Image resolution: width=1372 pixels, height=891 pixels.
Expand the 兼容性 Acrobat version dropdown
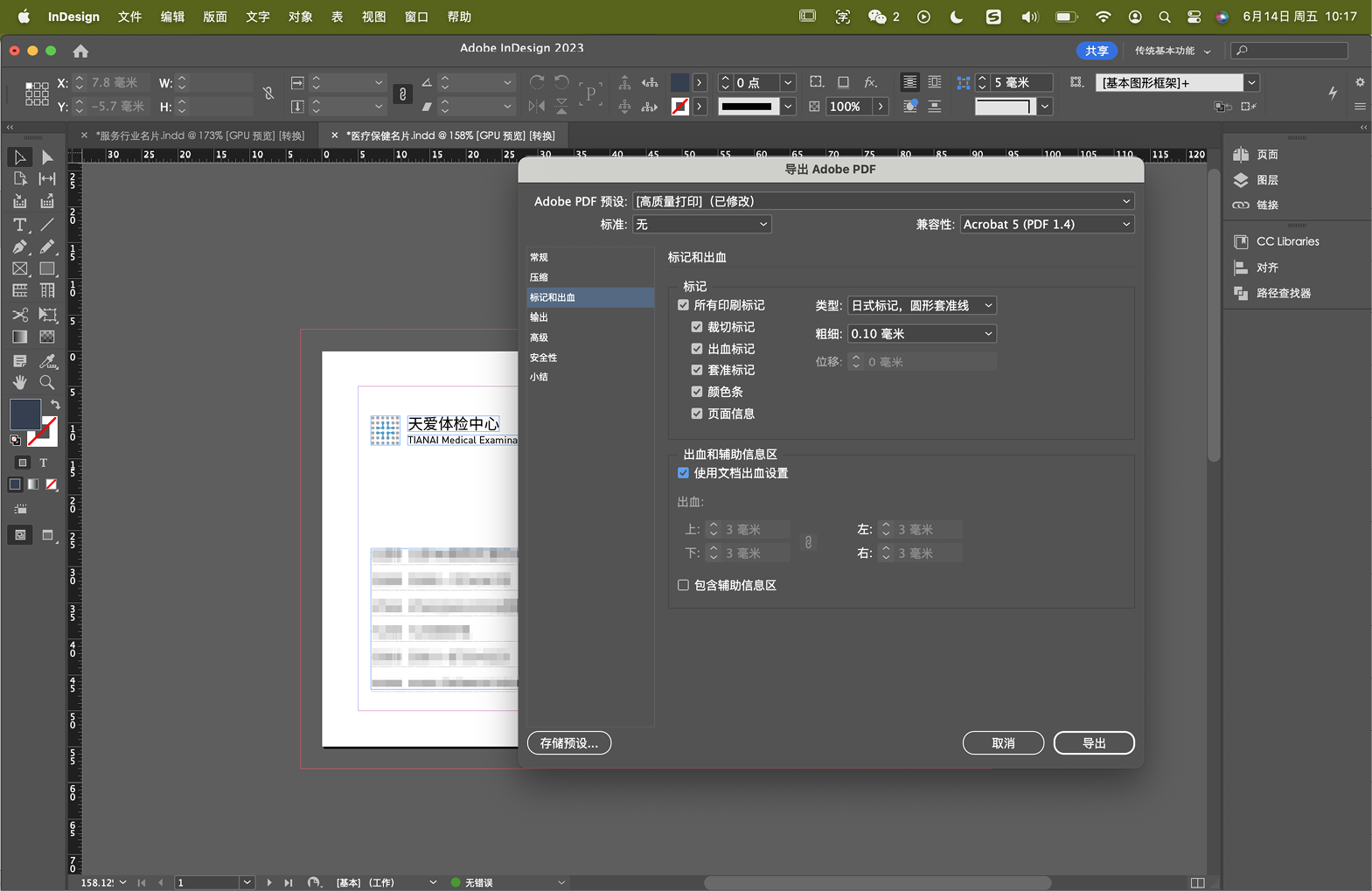[x=1046, y=225]
